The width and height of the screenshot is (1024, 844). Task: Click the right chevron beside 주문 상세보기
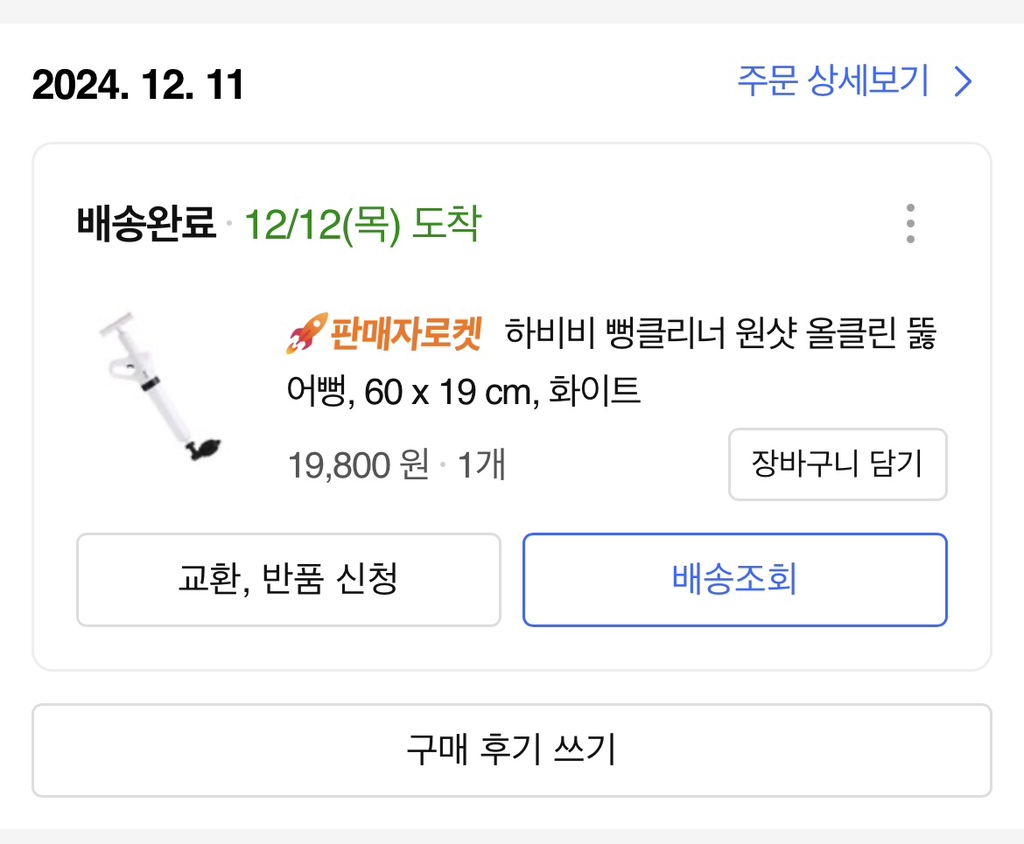pos(963,81)
